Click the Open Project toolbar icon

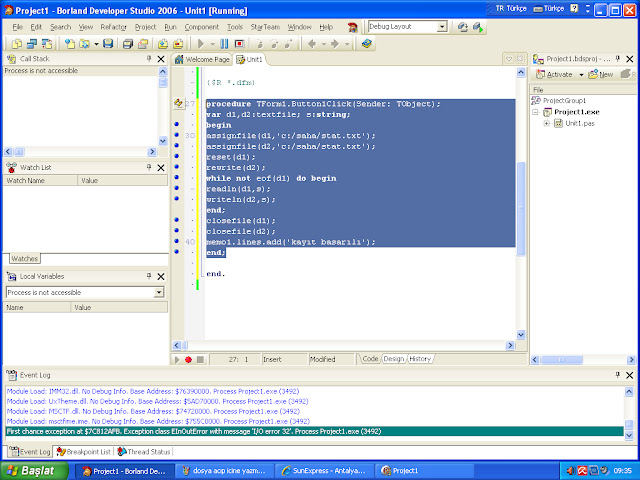pos(143,44)
